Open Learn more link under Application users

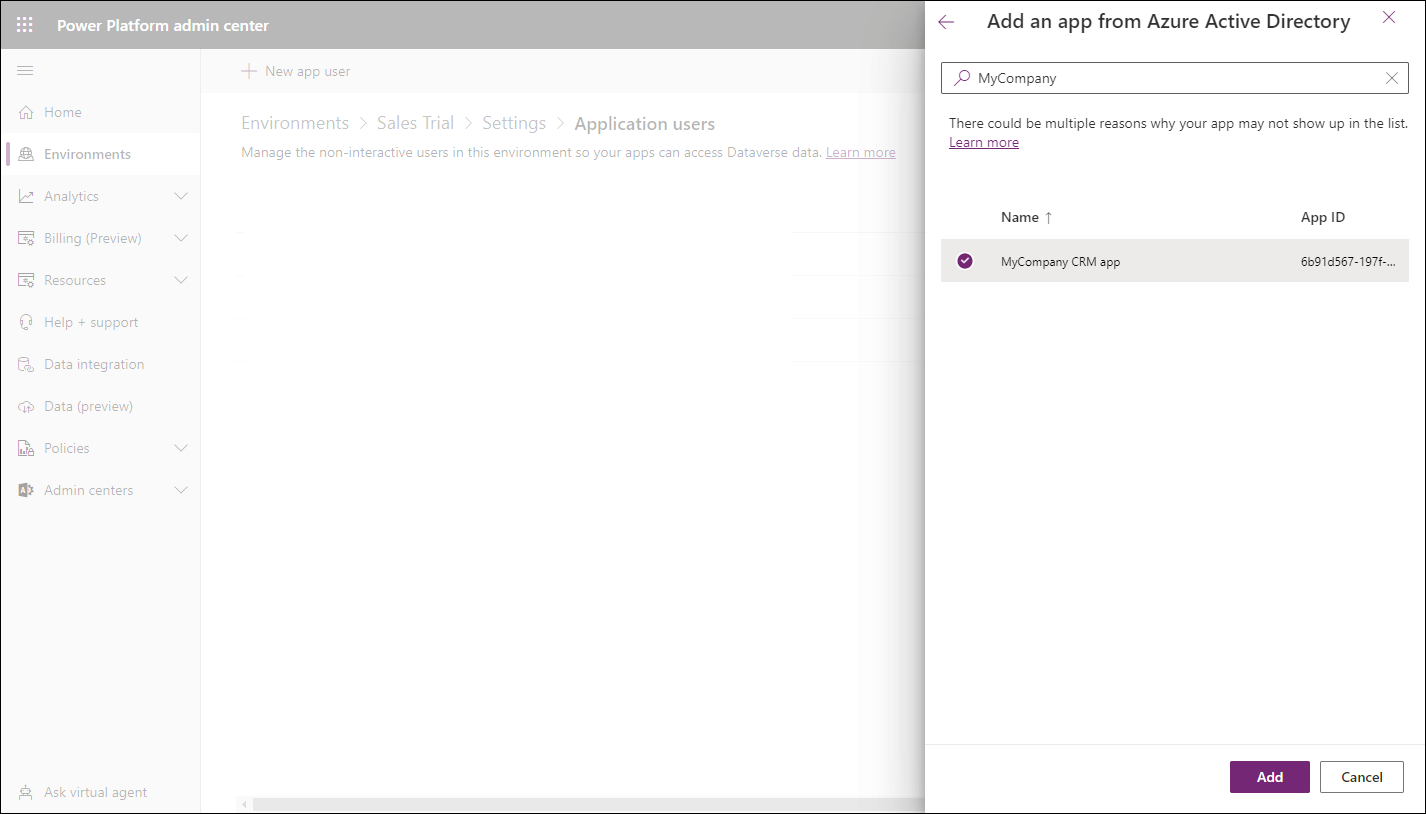(x=861, y=152)
